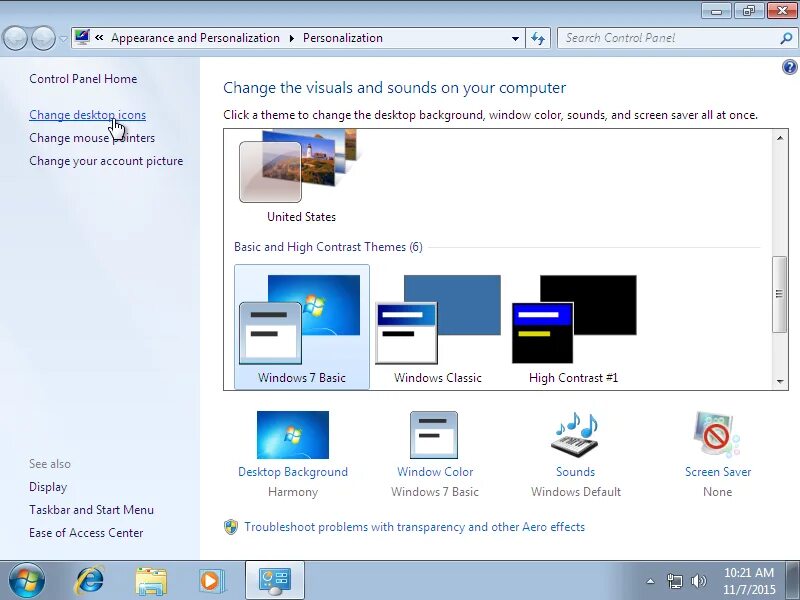The width and height of the screenshot is (800, 600).
Task: Expand arrow after Appearance and Personalization
Action: coord(292,38)
